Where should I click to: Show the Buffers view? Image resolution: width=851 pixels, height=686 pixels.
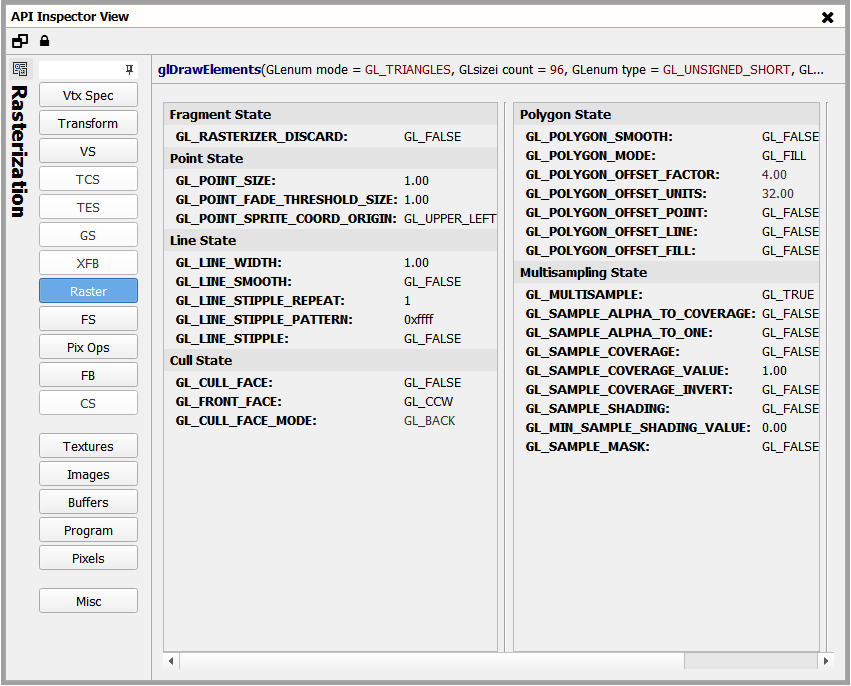coord(88,503)
